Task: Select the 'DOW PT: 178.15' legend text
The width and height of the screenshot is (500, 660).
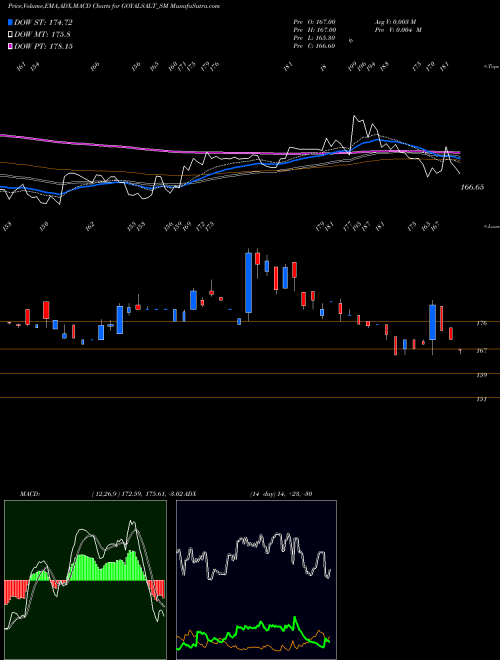Action: [43, 46]
